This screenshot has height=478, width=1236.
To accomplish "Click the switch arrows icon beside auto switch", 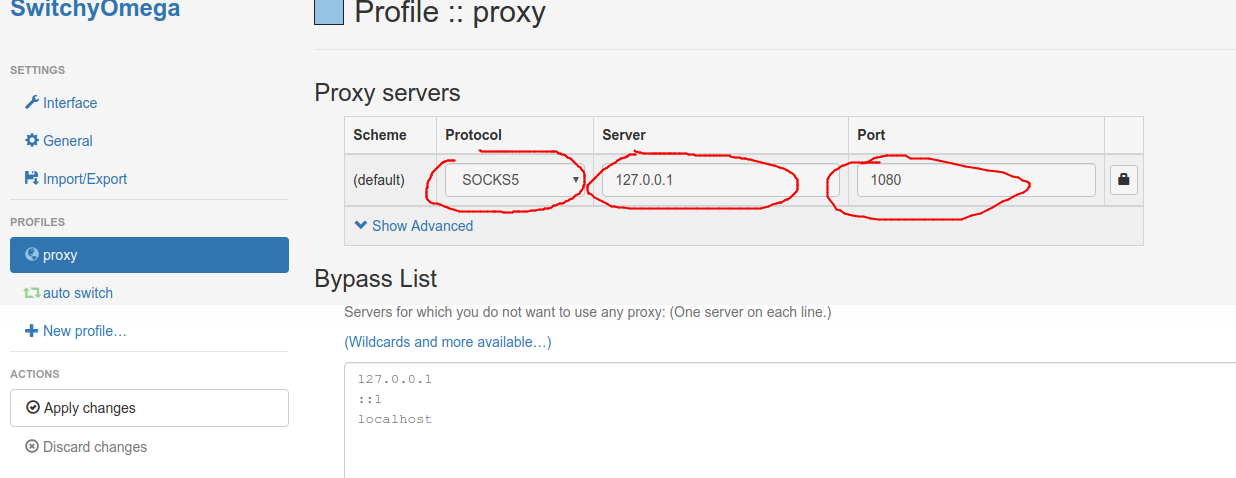I will pos(32,293).
